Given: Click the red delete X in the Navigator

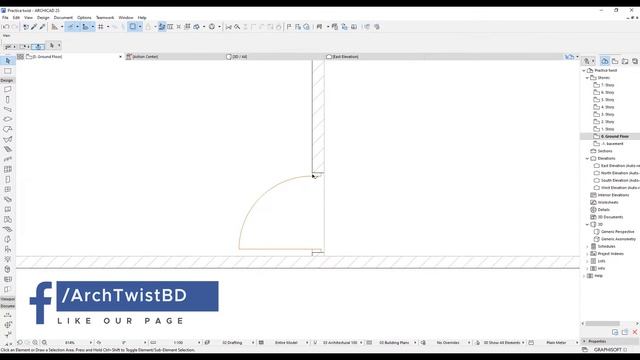Looking at the screenshot, I should tap(635, 332).
